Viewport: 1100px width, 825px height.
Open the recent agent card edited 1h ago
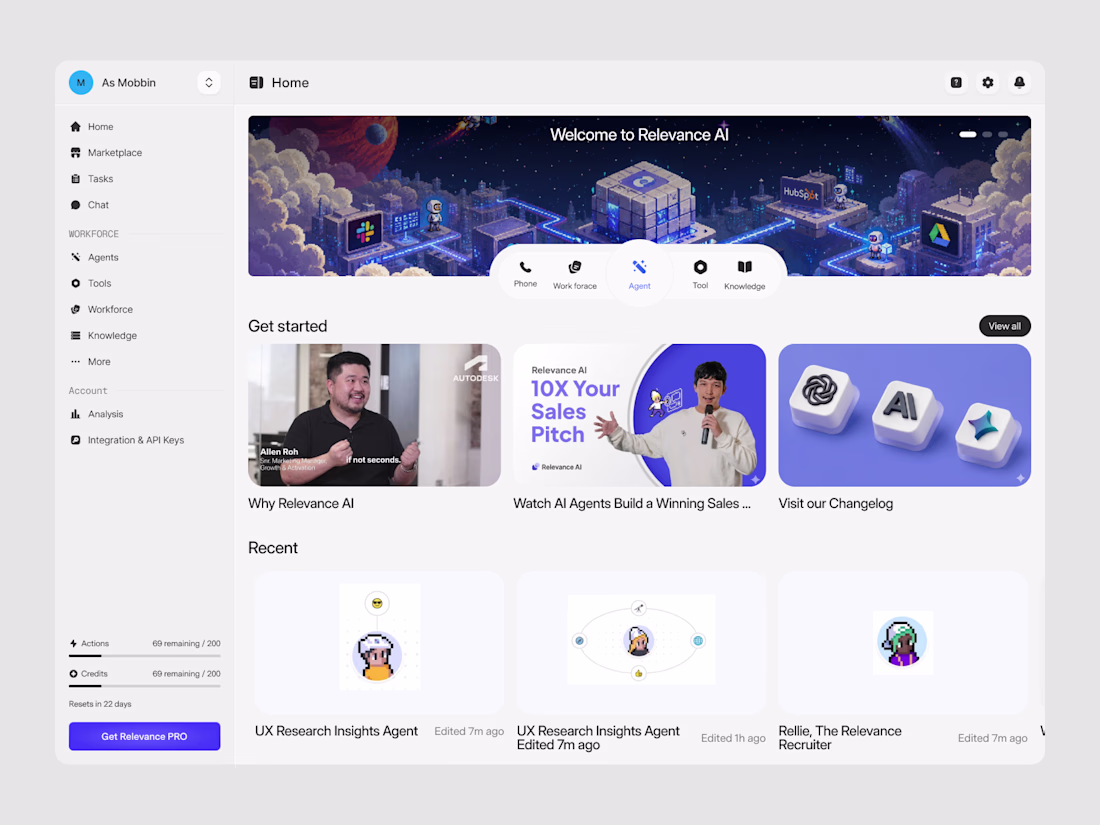click(x=641, y=643)
